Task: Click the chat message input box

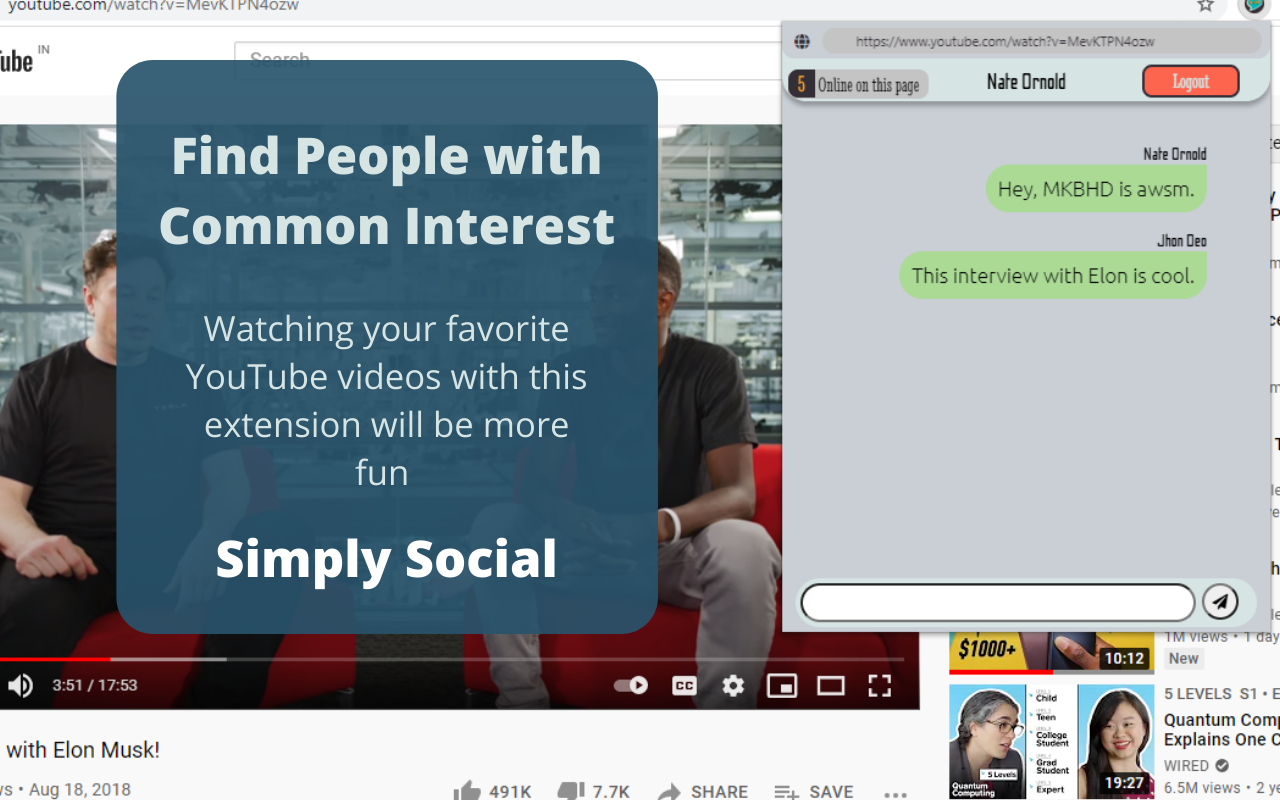Action: [996, 602]
